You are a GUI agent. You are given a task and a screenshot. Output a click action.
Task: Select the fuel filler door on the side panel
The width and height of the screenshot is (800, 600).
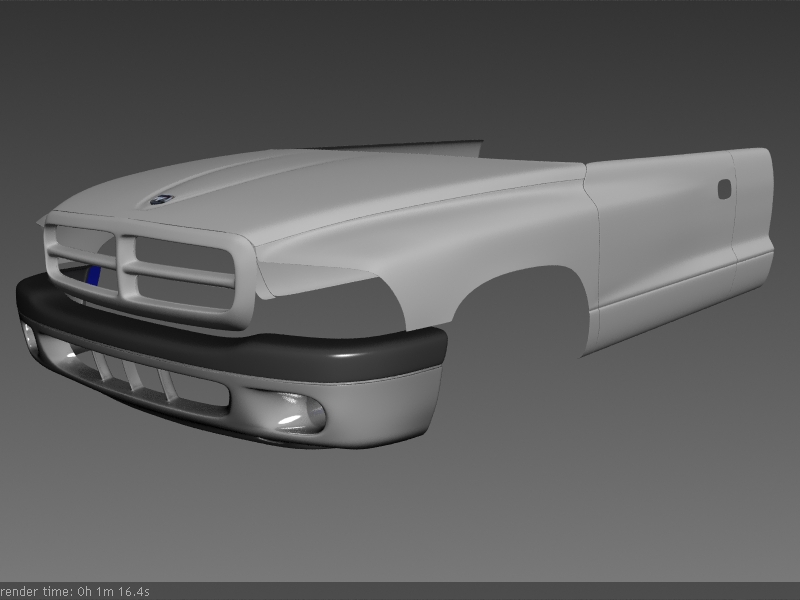[724, 187]
